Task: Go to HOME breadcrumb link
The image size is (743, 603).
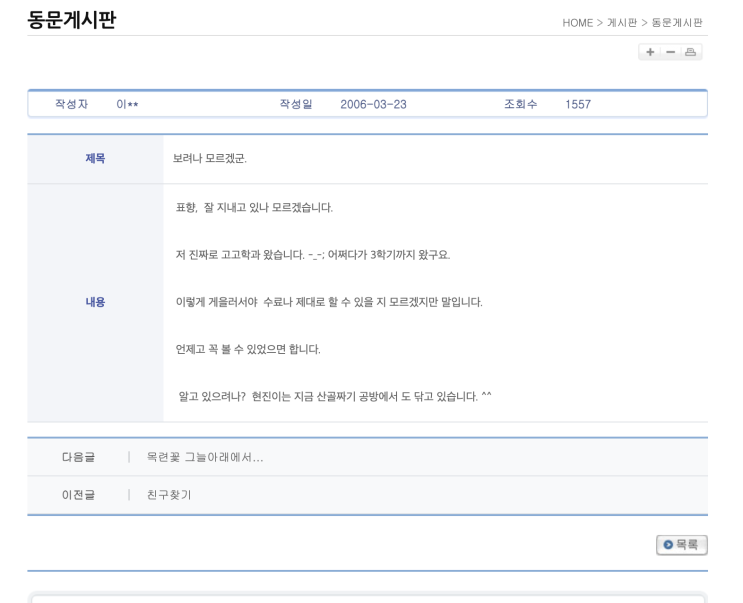Action: click(x=577, y=23)
